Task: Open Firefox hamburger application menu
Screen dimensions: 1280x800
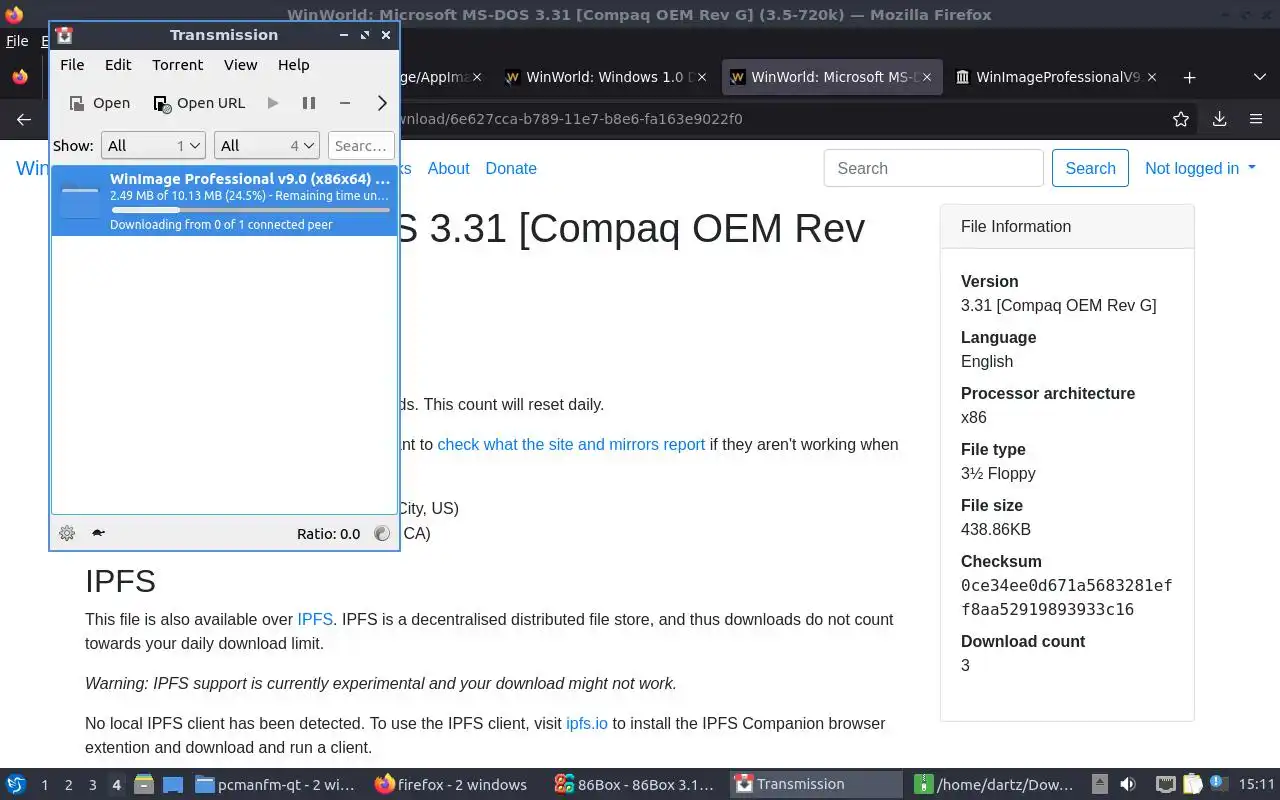Action: click(1256, 119)
